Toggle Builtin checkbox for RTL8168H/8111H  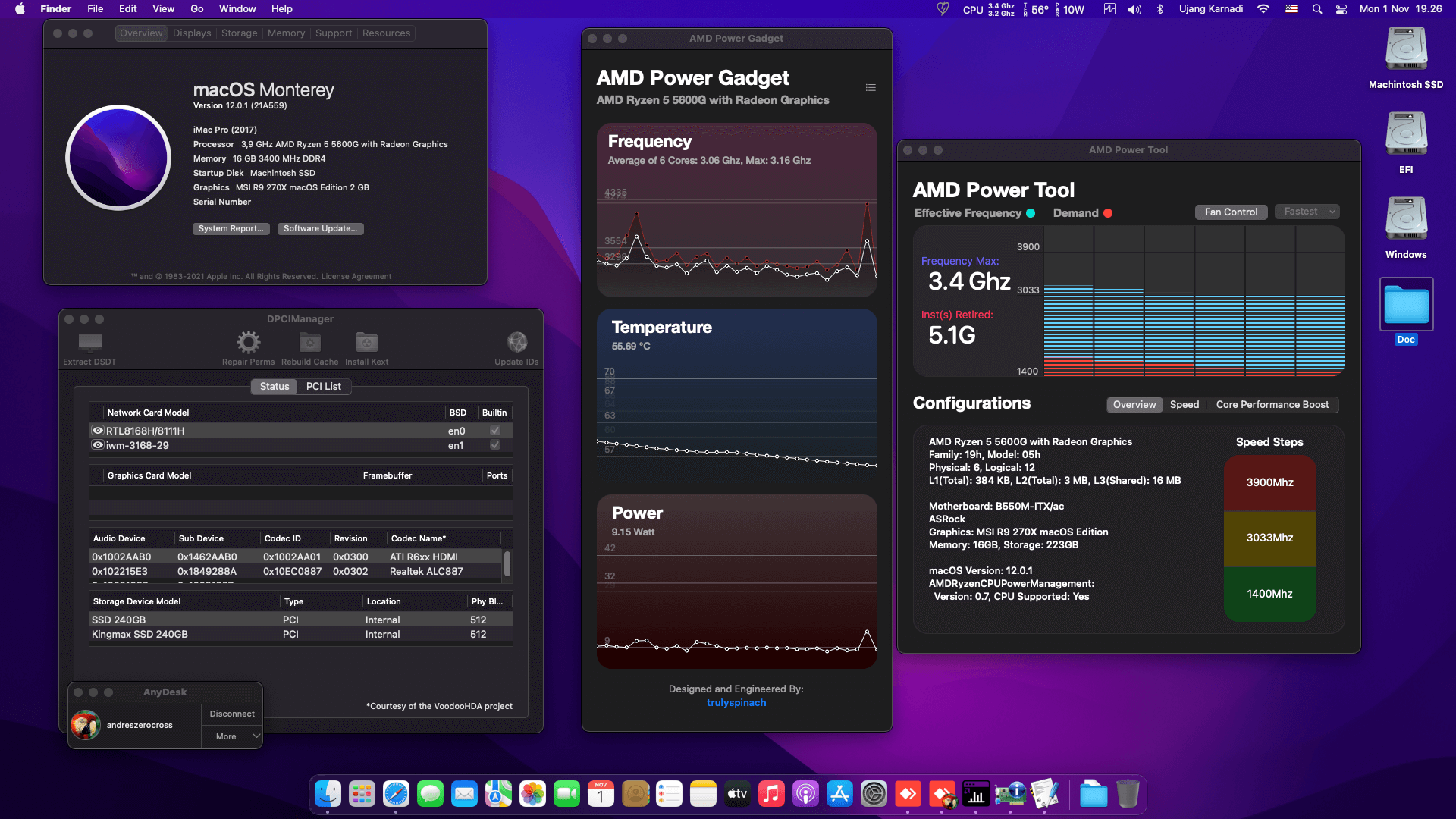point(495,431)
